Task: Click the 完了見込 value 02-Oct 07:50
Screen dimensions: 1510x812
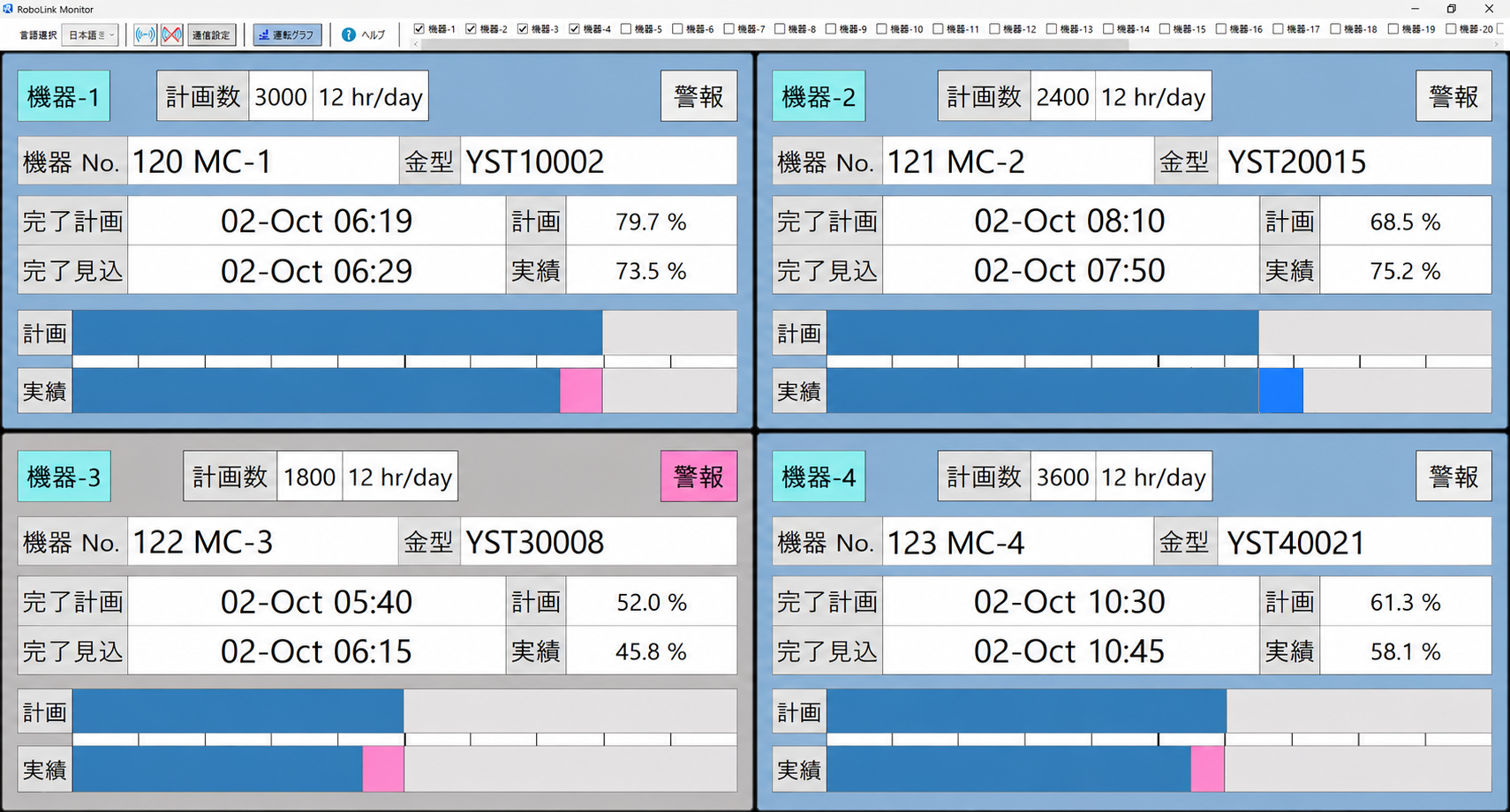Action: [x=1070, y=270]
